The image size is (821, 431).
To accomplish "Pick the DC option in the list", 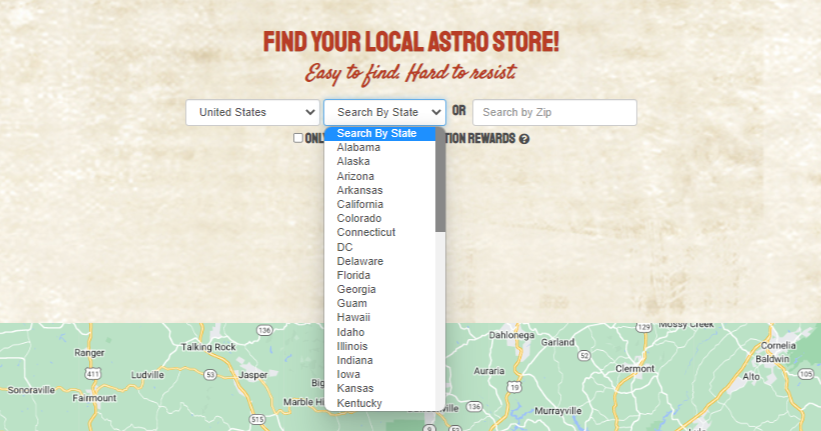I will [x=345, y=246].
